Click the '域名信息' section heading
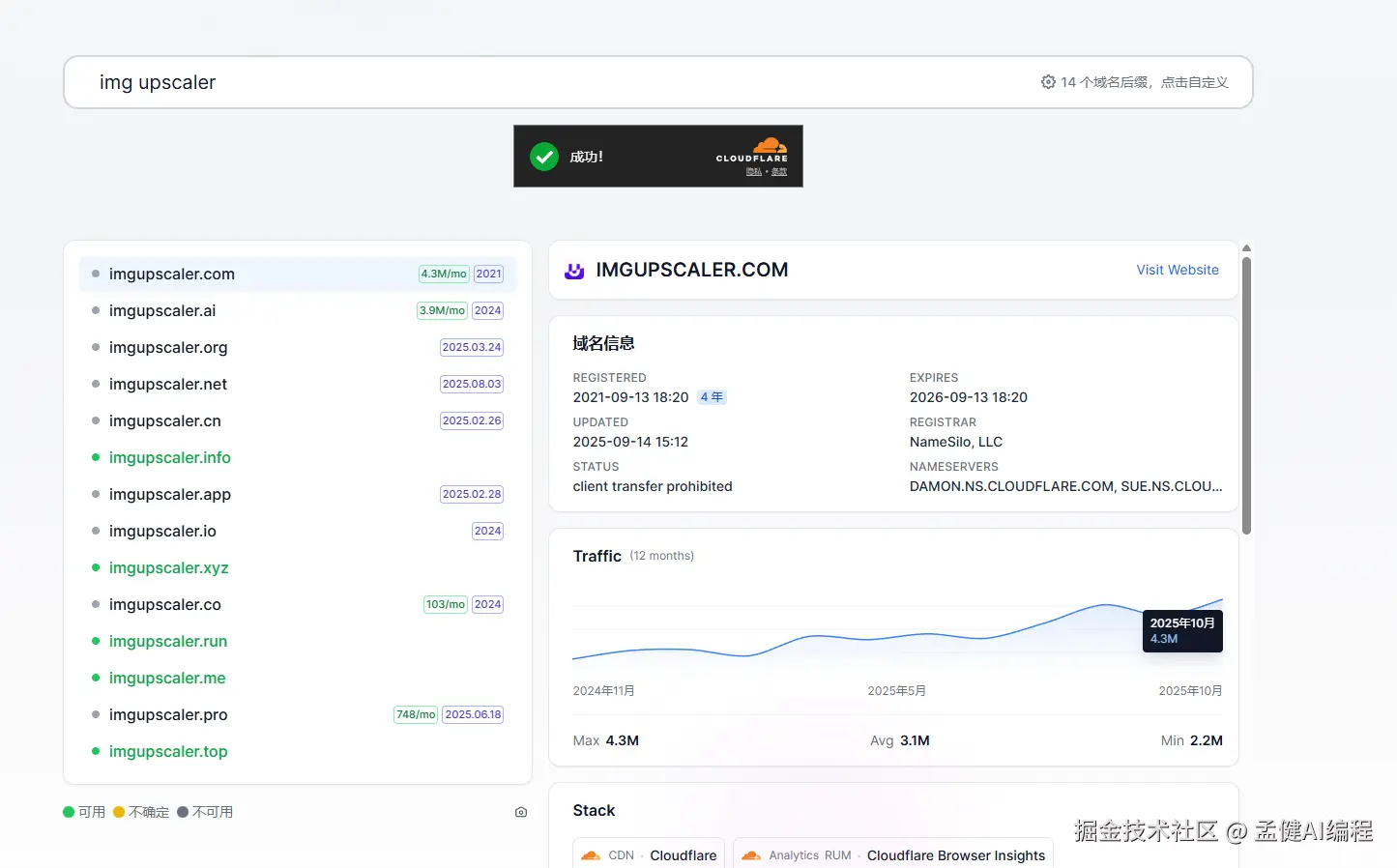Image resolution: width=1397 pixels, height=868 pixels. tap(603, 343)
